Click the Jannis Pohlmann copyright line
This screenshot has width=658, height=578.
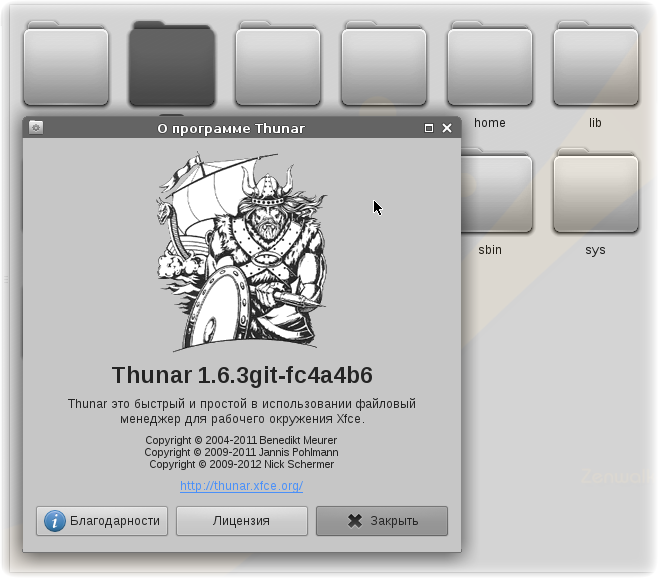(x=241, y=452)
